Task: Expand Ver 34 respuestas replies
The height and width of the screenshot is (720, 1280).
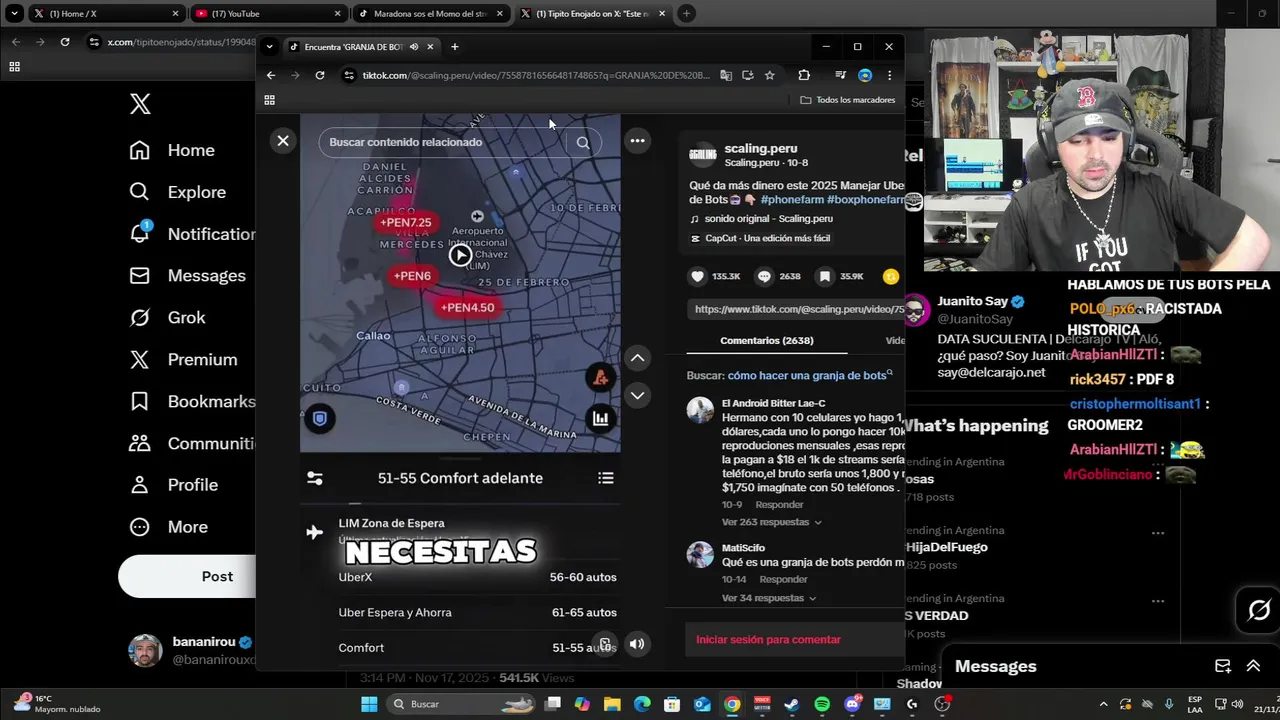Action: pos(768,598)
